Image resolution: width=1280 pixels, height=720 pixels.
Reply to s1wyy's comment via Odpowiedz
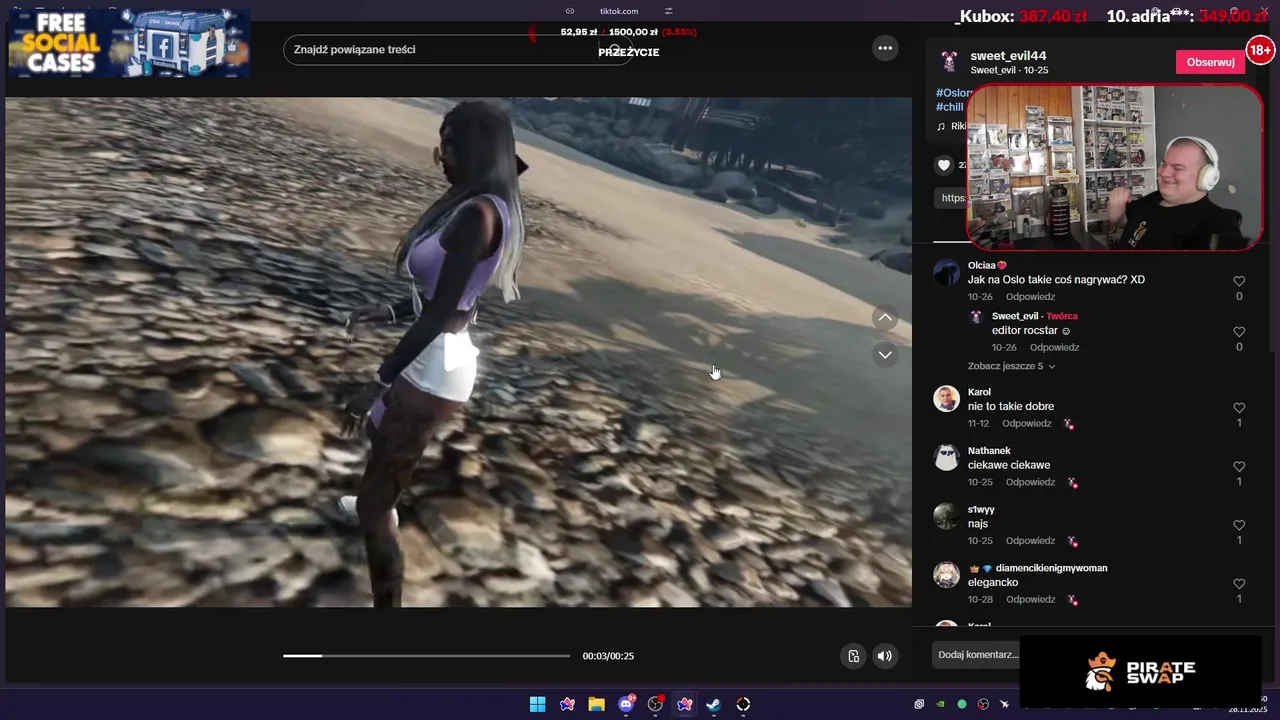pyautogui.click(x=1030, y=541)
